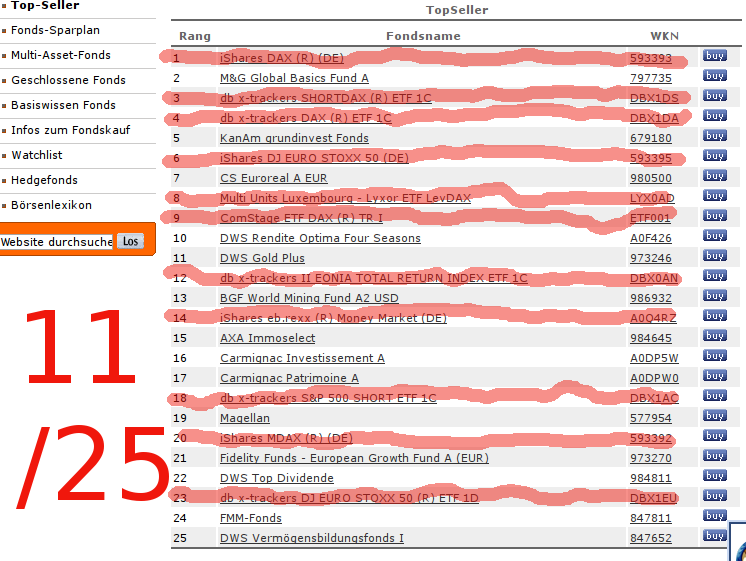746x561 pixels.
Task: Click buy button for BGF World Mining Fund
Action: pyautogui.click(x=715, y=295)
